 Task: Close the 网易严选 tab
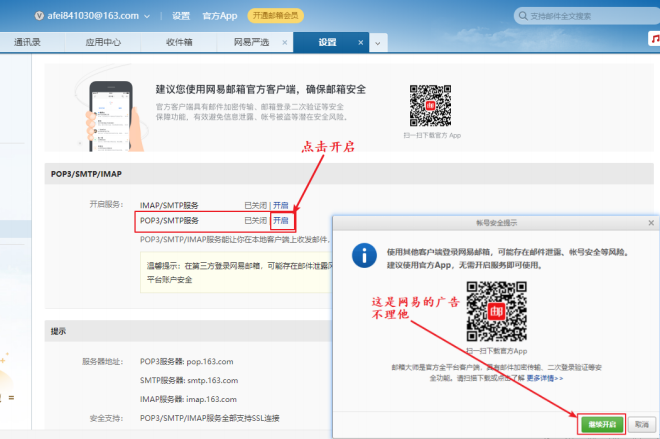[284, 43]
